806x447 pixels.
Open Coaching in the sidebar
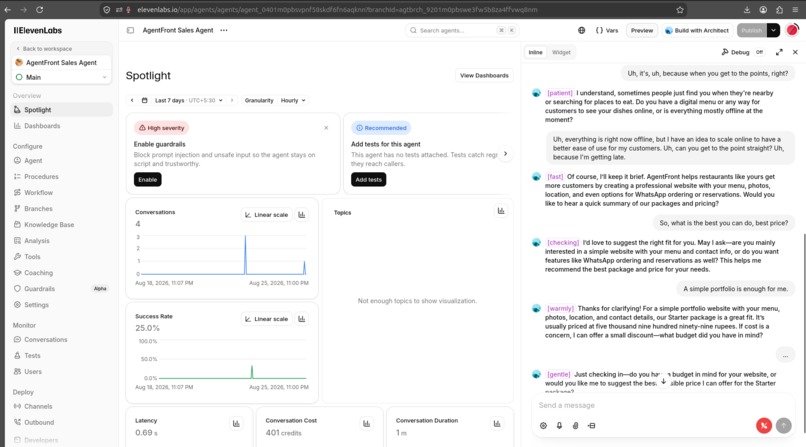[62, 273]
